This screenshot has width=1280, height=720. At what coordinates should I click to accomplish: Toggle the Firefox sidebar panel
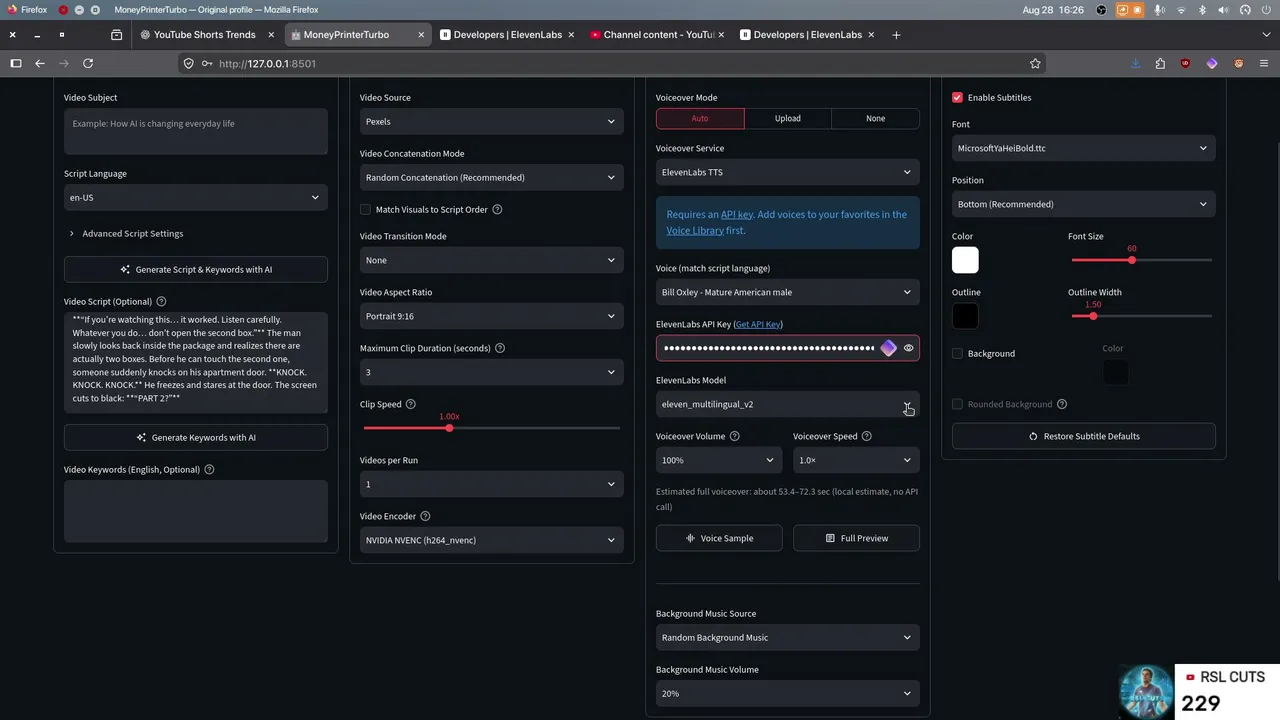tap(15, 63)
